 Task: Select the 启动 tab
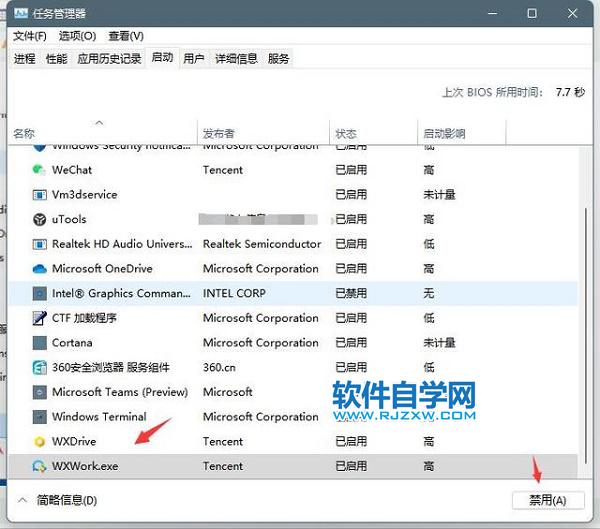(x=162, y=58)
